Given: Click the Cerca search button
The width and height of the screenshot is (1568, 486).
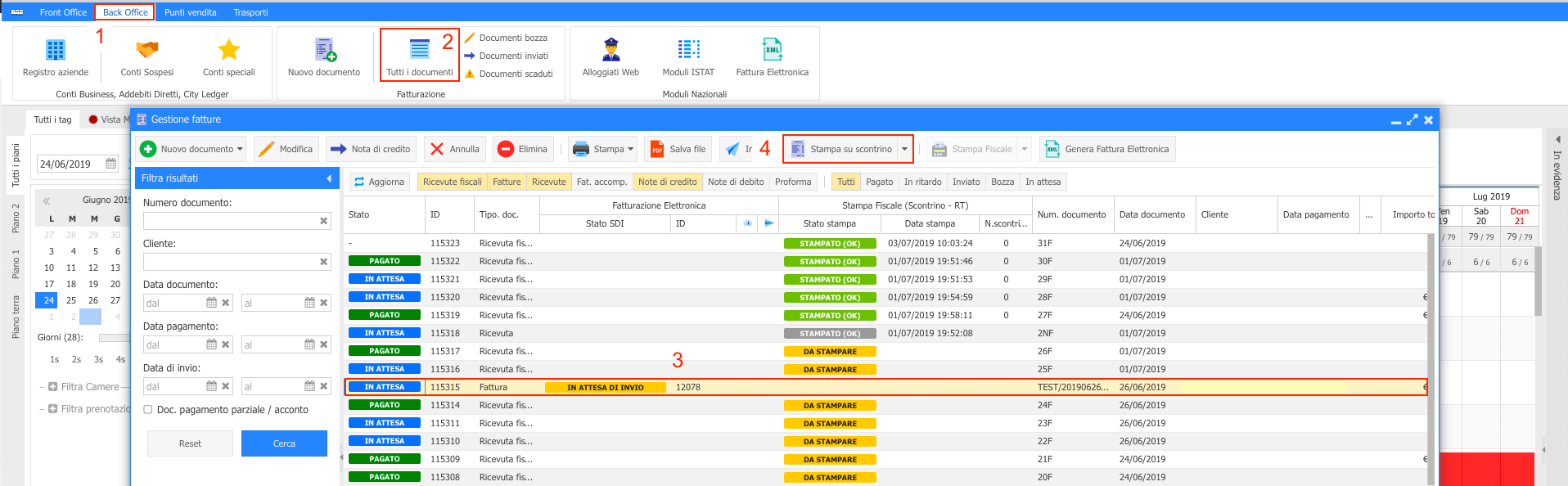Looking at the screenshot, I should pos(284,443).
